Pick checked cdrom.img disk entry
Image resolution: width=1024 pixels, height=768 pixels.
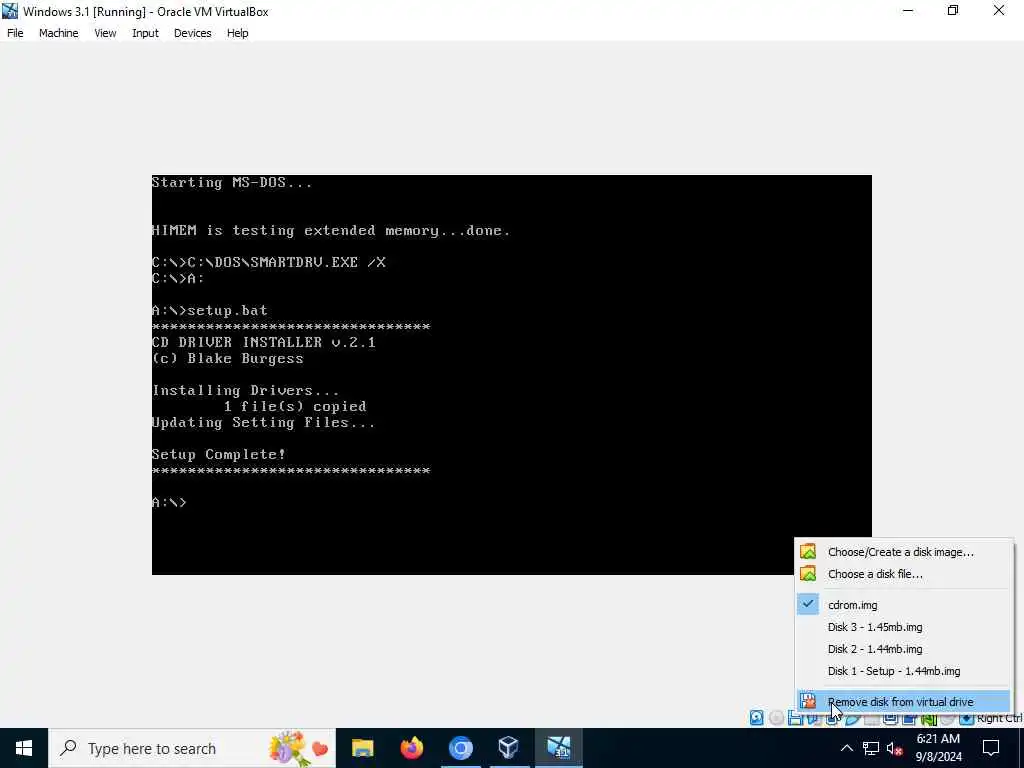[x=904, y=605]
